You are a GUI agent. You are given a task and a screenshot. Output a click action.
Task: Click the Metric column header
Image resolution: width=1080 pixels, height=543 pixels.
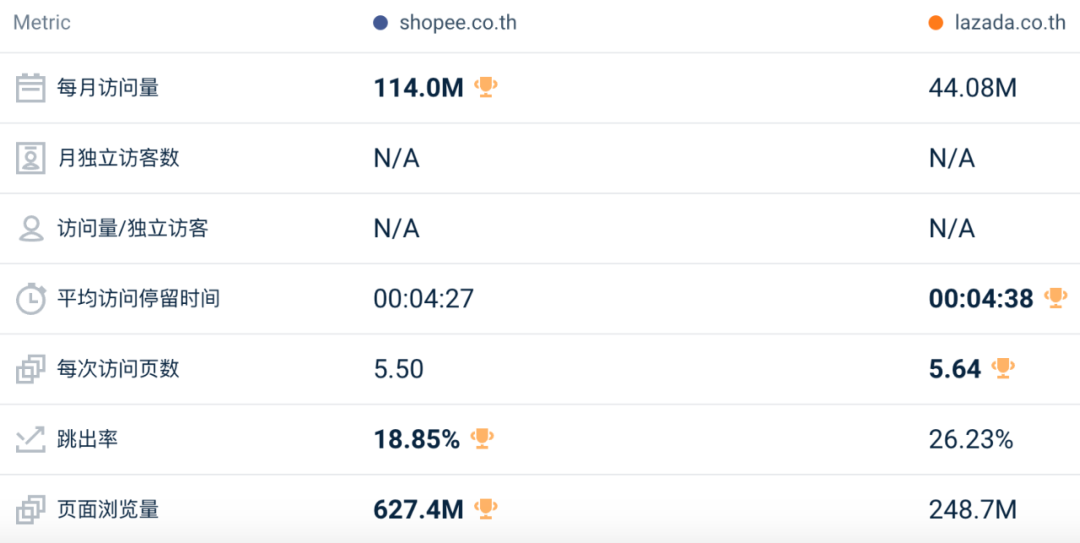(x=42, y=23)
